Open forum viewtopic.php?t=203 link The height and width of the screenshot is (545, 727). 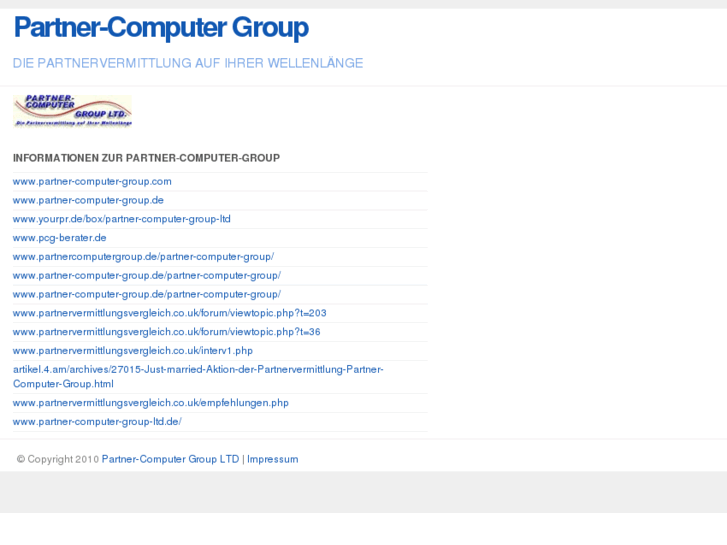[170, 313]
